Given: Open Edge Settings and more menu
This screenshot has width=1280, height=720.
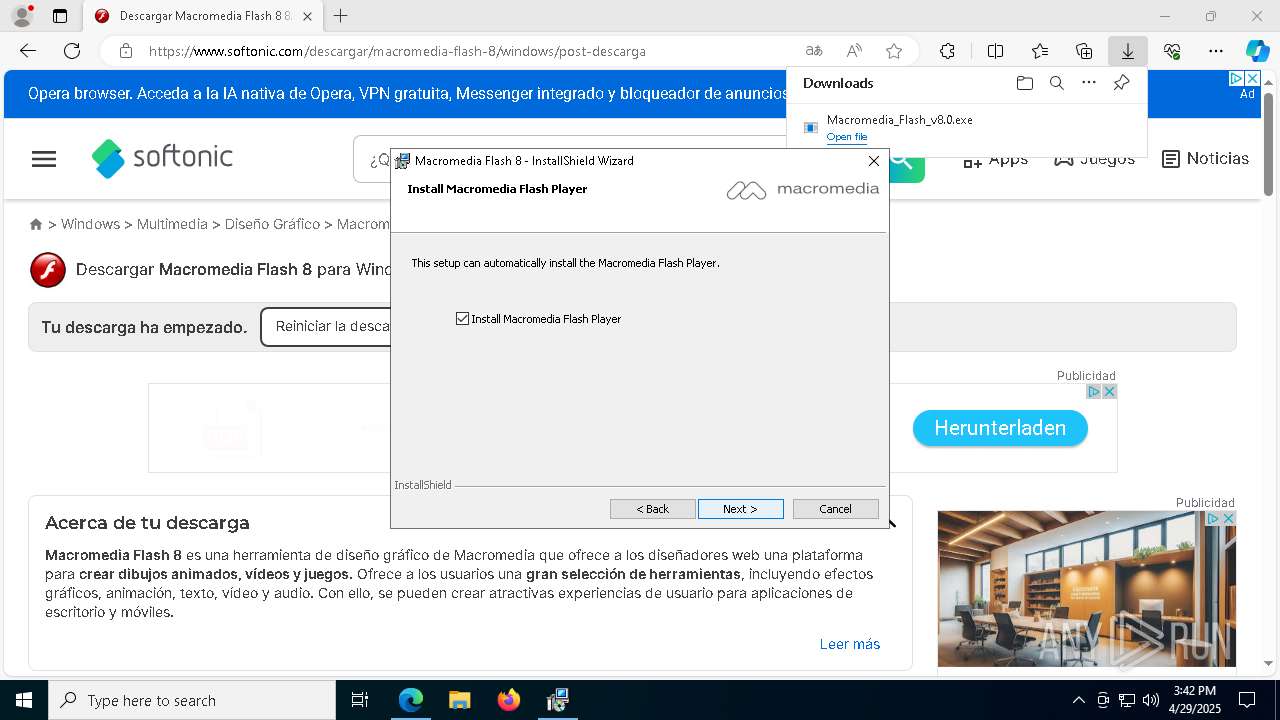Looking at the screenshot, I should coord(1216,51).
